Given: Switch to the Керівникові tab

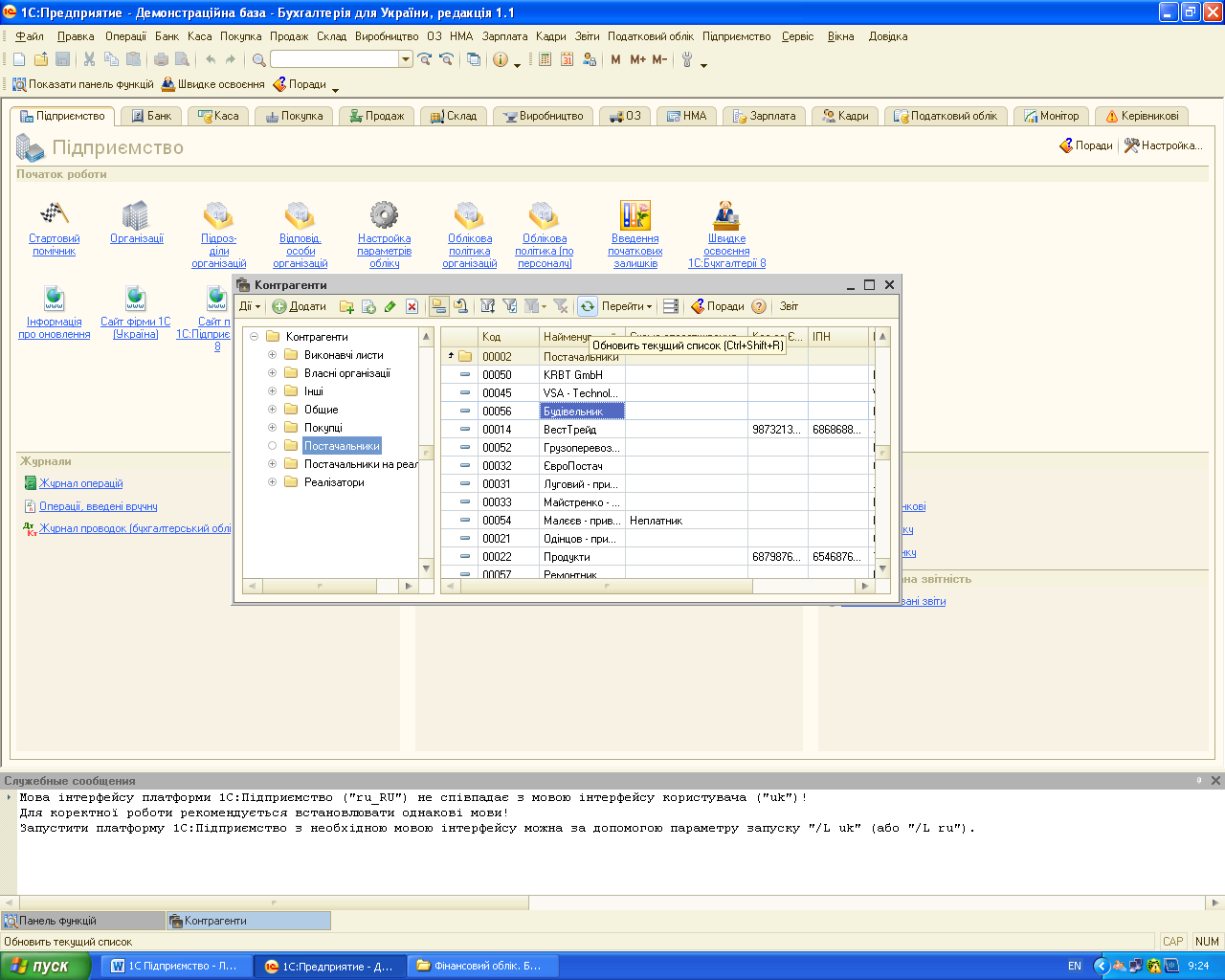Looking at the screenshot, I should [1142, 116].
